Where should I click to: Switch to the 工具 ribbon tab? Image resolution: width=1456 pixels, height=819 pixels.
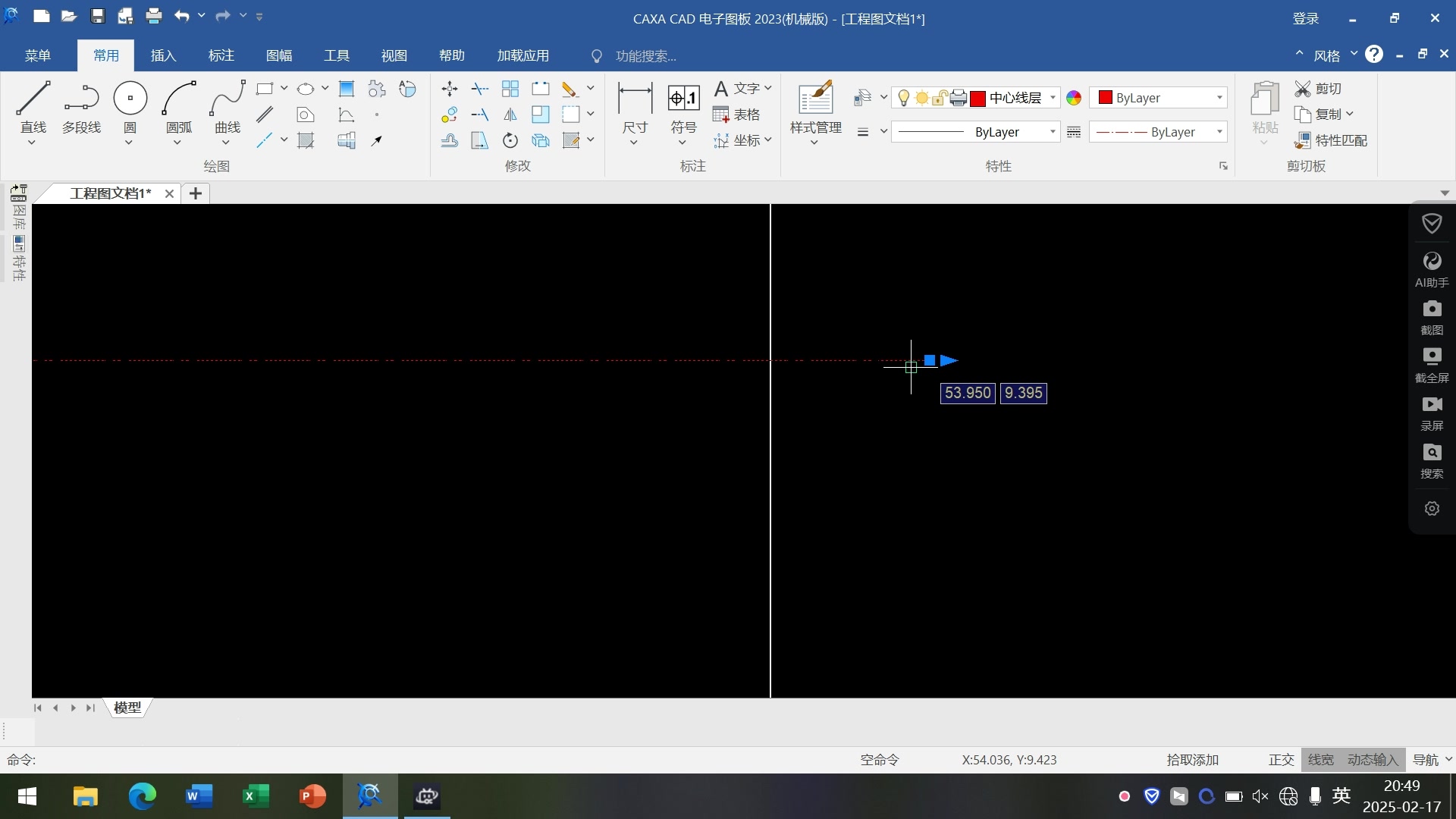(x=337, y=55)
